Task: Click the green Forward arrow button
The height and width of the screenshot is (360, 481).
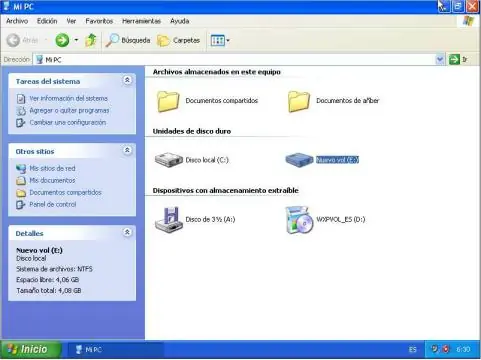Action: pos(62,40)
